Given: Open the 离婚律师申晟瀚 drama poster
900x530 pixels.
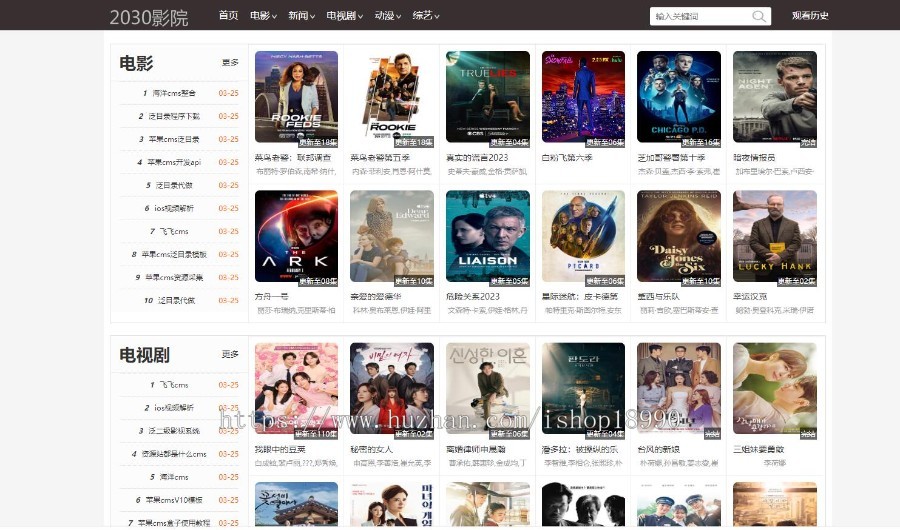Looking at the screenshot, I should tap(488, 390).
